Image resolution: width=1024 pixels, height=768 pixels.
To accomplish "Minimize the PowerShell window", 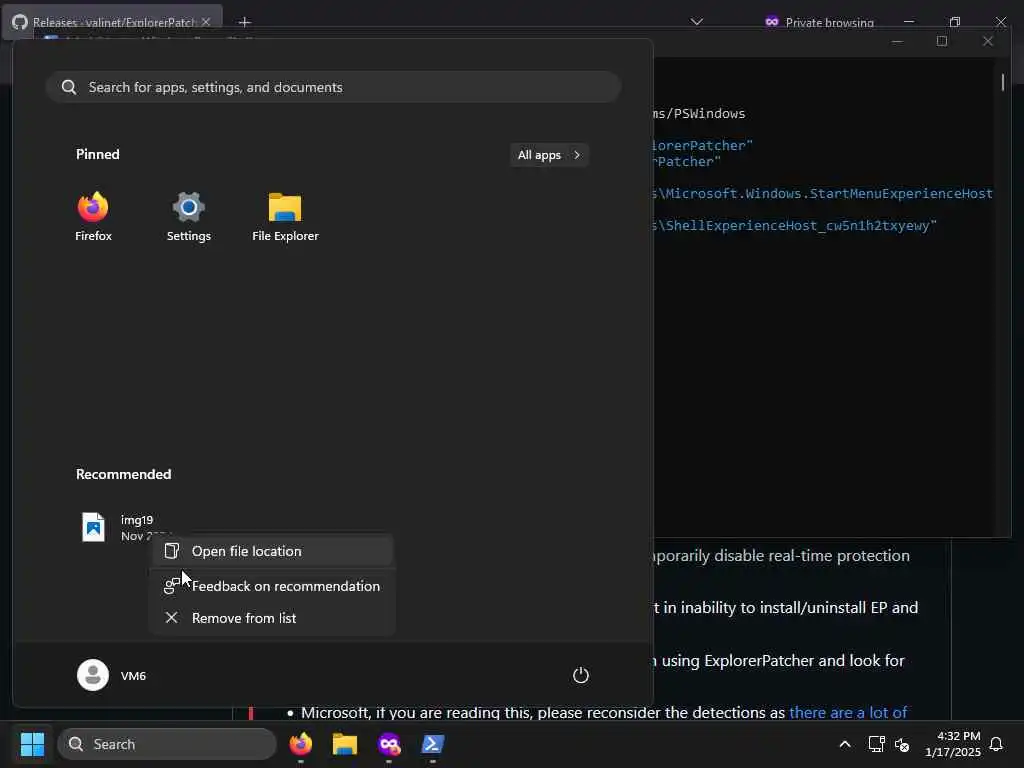I will [897, 41].
